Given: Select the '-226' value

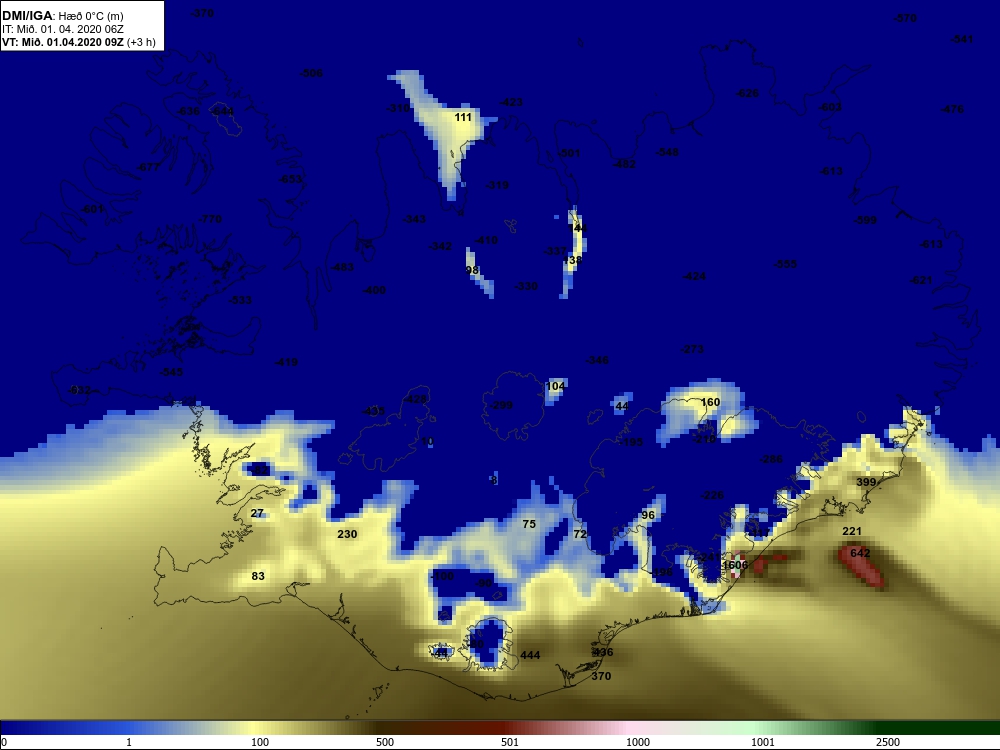Looking at the screenshot, I should click(x=712, y=495).
